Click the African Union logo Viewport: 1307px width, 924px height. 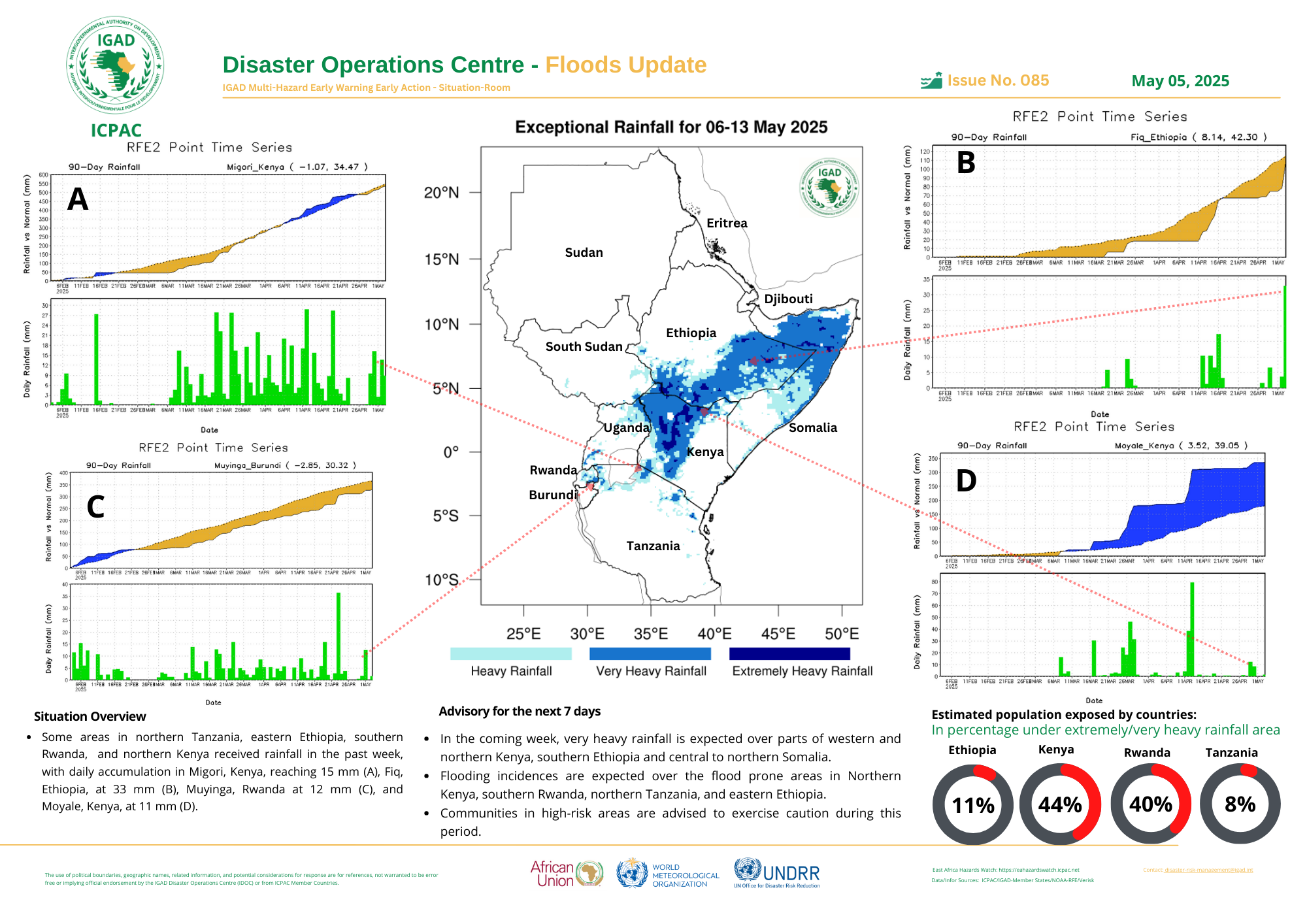pyautogui.click(x=567, y=874)
